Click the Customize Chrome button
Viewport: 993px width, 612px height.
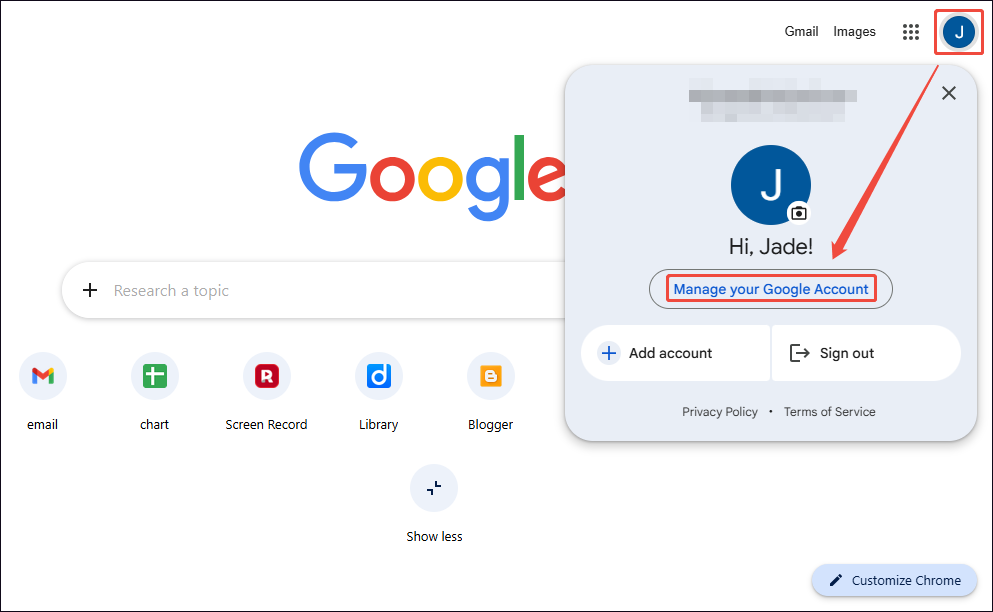[x=894, y=580]
